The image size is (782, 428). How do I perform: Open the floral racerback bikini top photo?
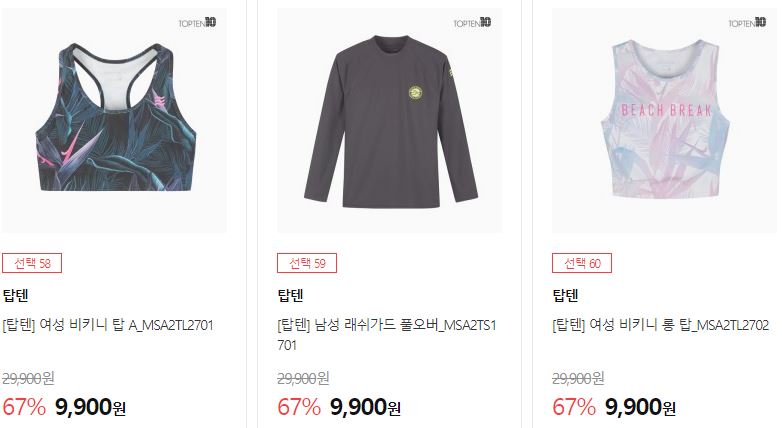tap(114, 120)
